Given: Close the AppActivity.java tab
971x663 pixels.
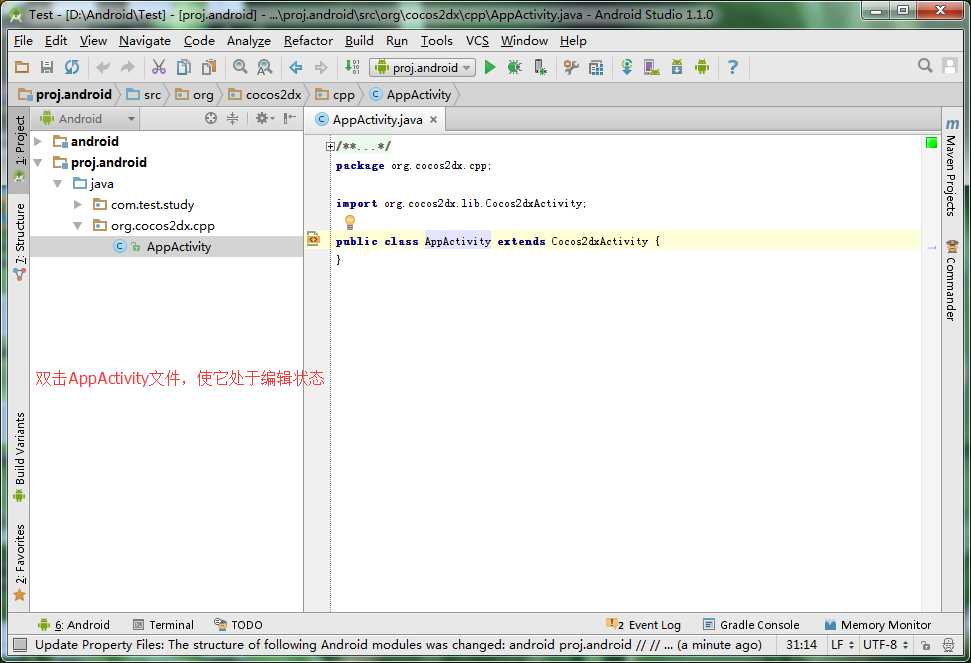Looking at the screenshot, I should (x=433, y=119).
